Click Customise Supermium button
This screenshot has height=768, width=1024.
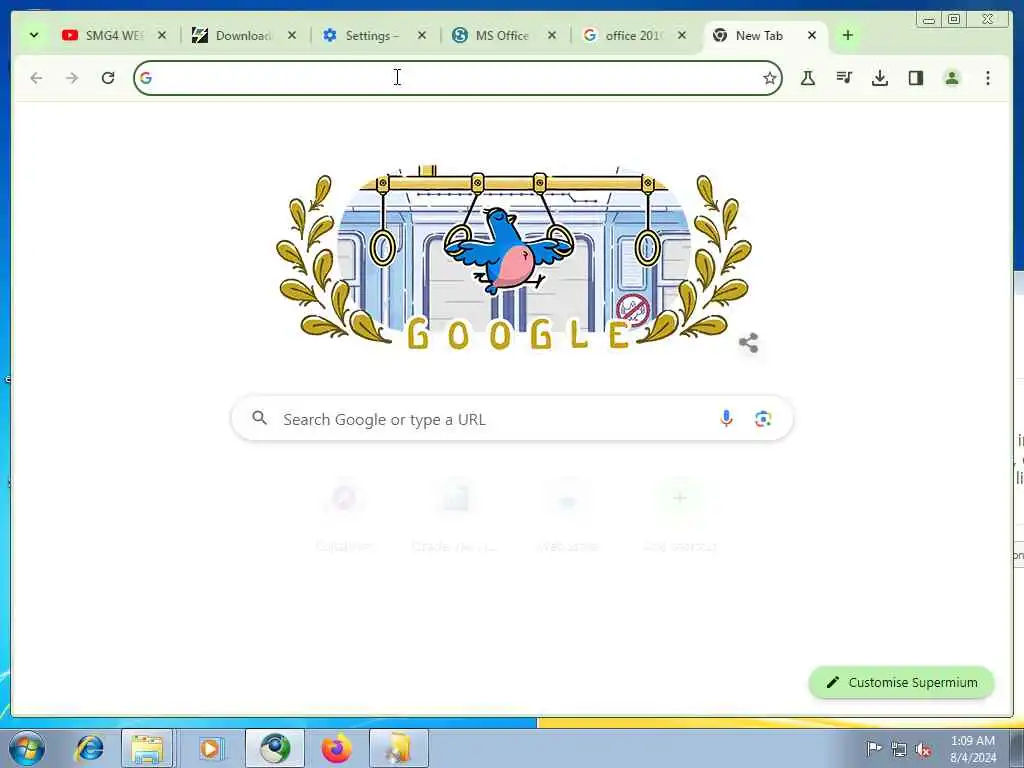(x=901, y=682)
